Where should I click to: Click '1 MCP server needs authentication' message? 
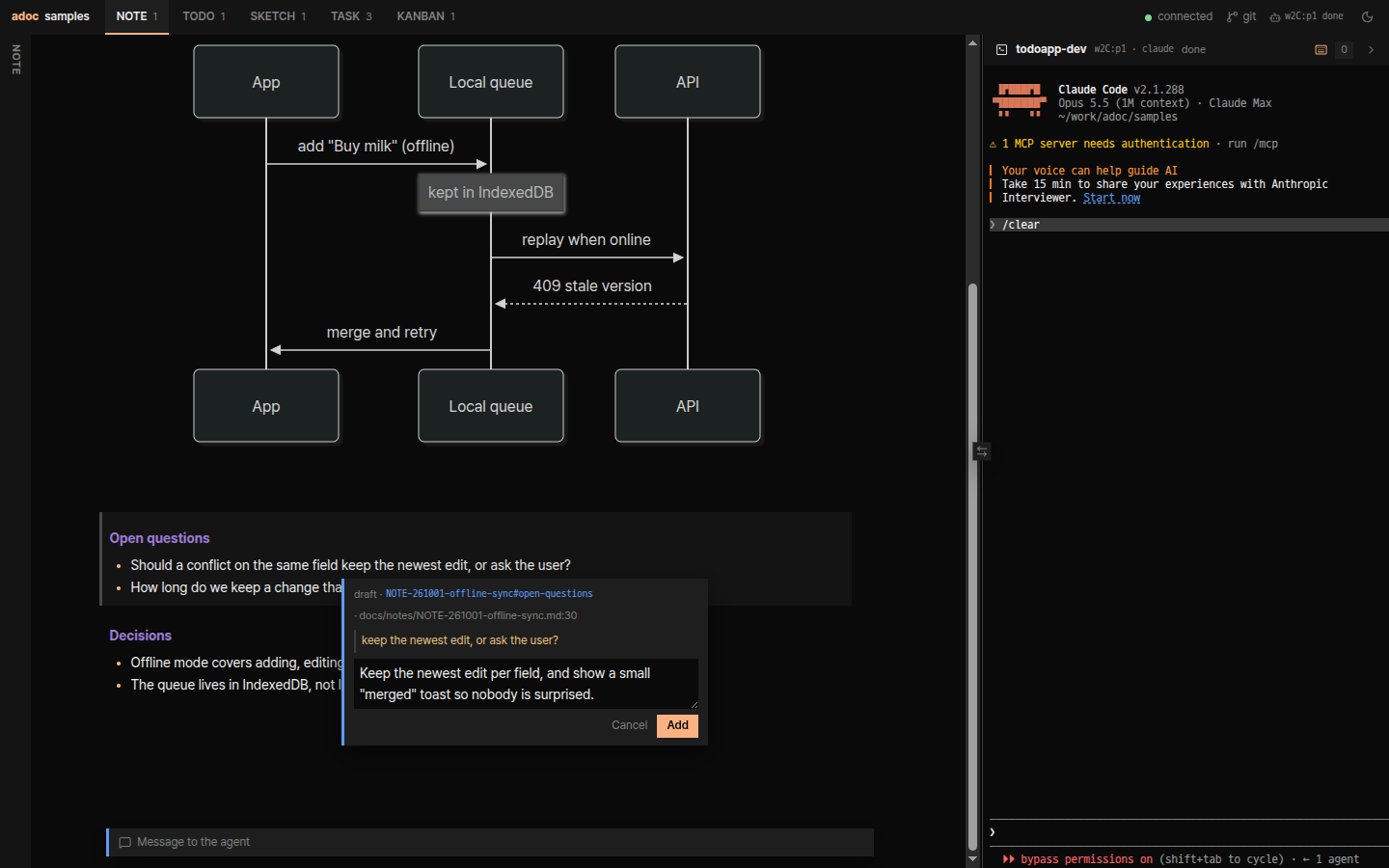pos(1105,144)
